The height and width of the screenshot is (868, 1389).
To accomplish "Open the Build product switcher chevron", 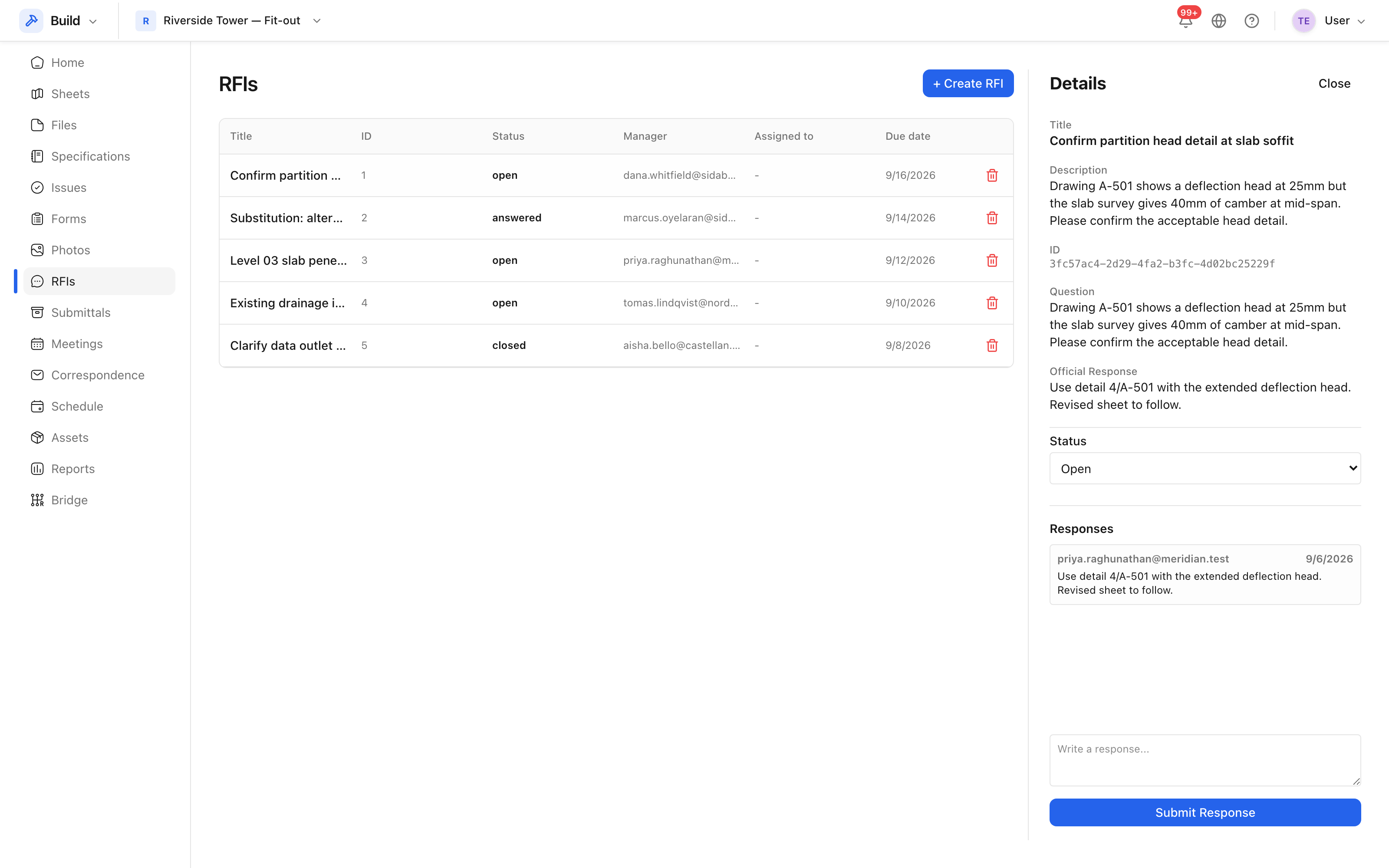I will click(93, 21).
